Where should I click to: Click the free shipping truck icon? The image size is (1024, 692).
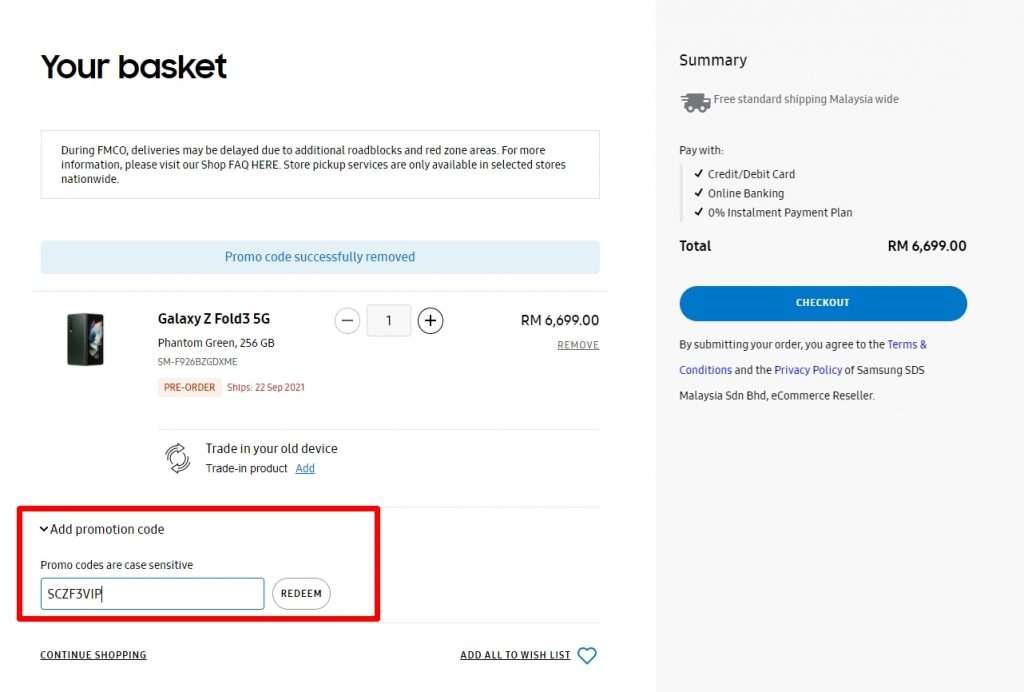click(x=695, y=101)
